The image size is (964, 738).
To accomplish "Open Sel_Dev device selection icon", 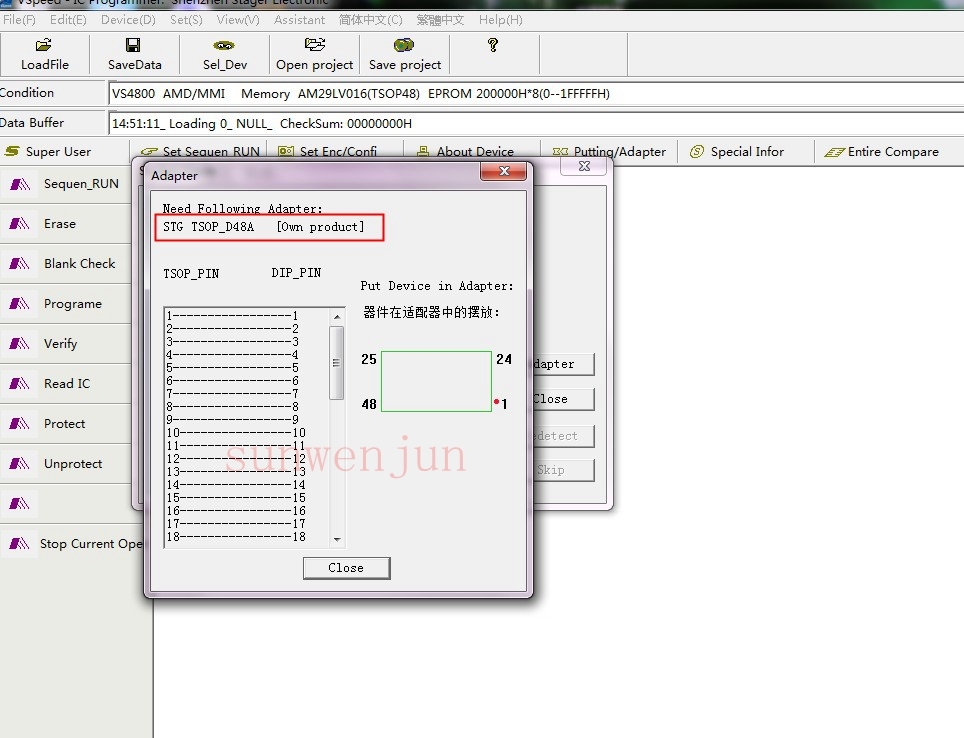I will [224, 46].
